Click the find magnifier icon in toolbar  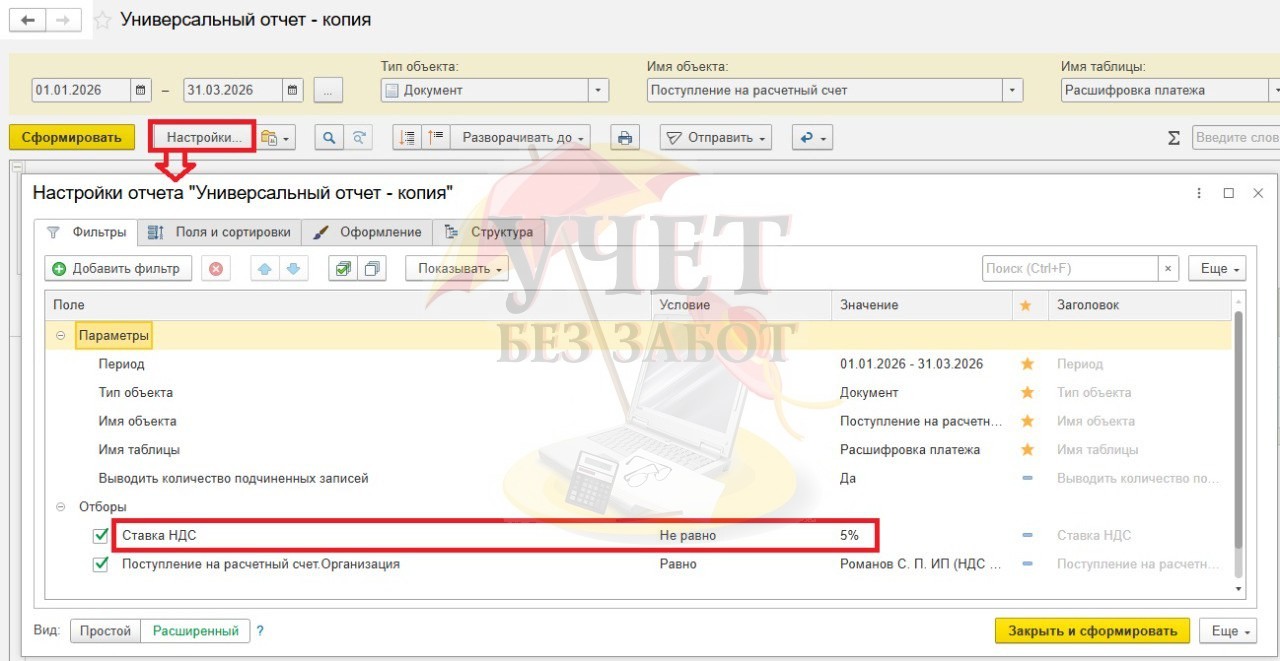[x=329, y=138]
